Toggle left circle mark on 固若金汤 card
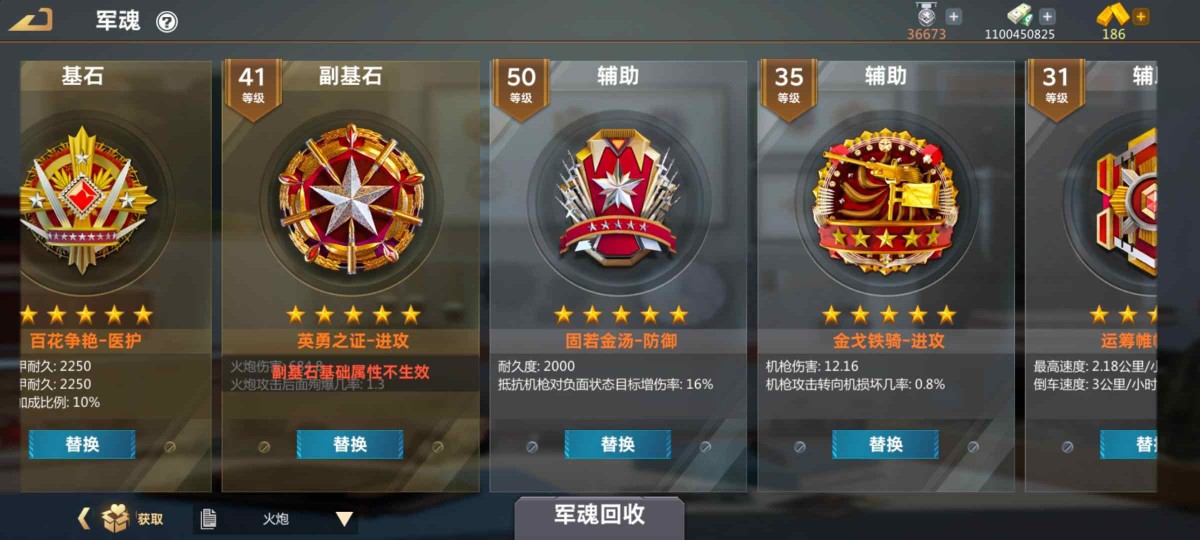 [x=532, y=447]
